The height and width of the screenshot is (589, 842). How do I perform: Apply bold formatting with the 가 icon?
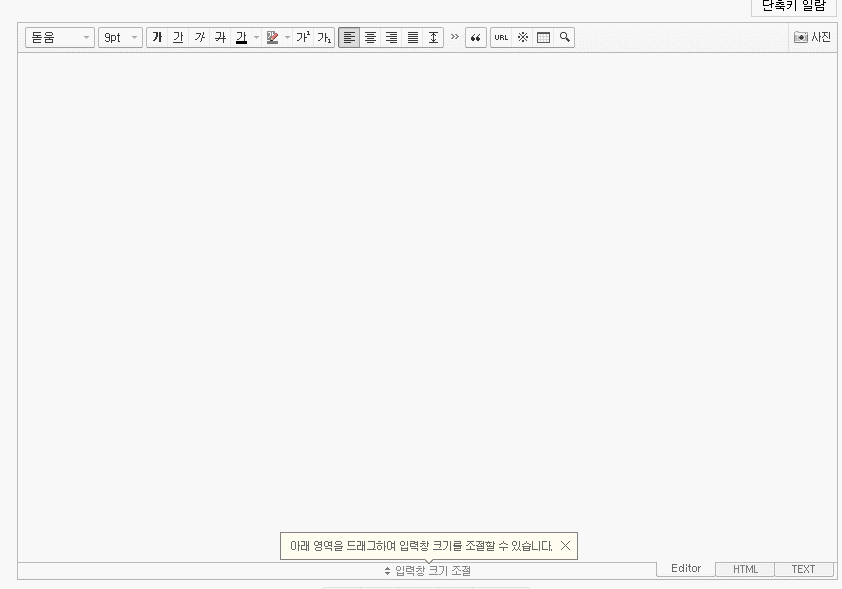tap(157, 37)
